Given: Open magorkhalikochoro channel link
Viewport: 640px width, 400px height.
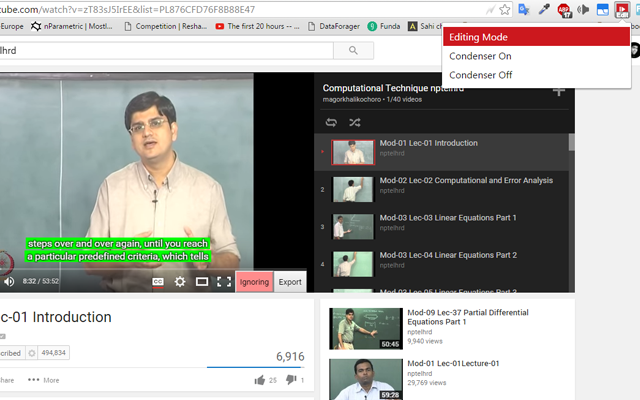Looking at the screenshot, I should pos(351,100).
